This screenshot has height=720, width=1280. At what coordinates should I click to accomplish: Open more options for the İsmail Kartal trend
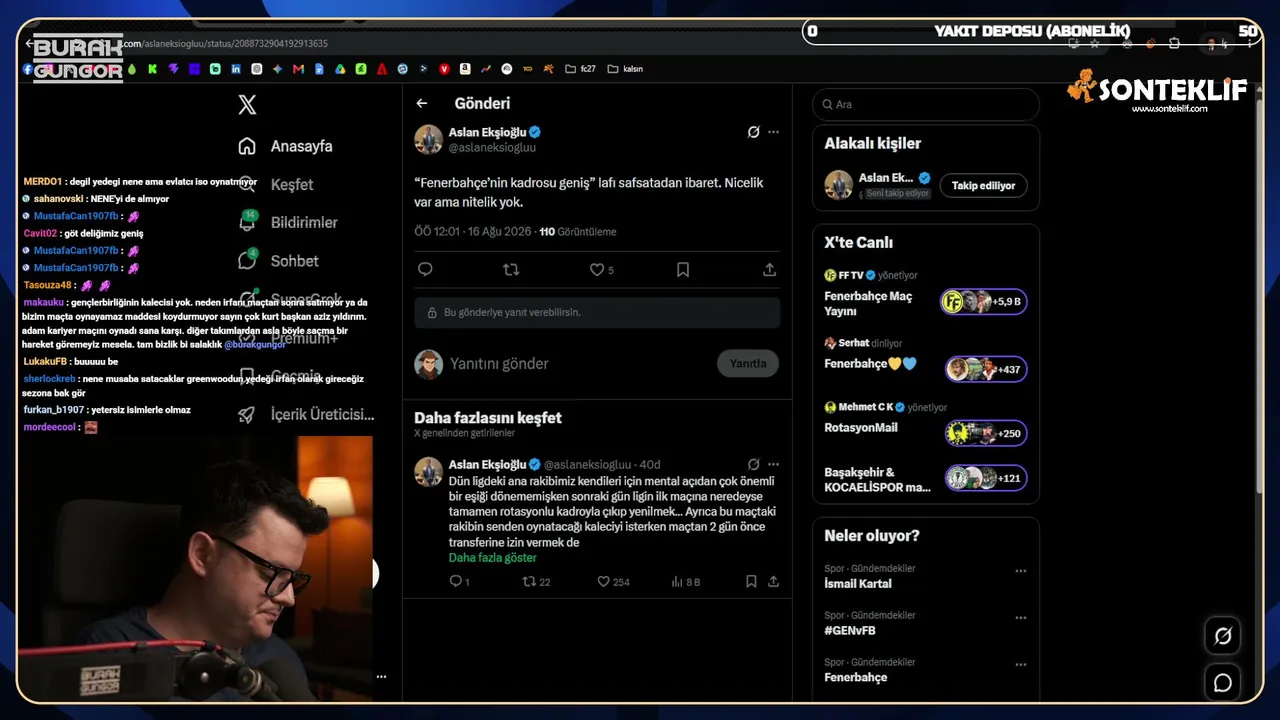pos(1021,571)
